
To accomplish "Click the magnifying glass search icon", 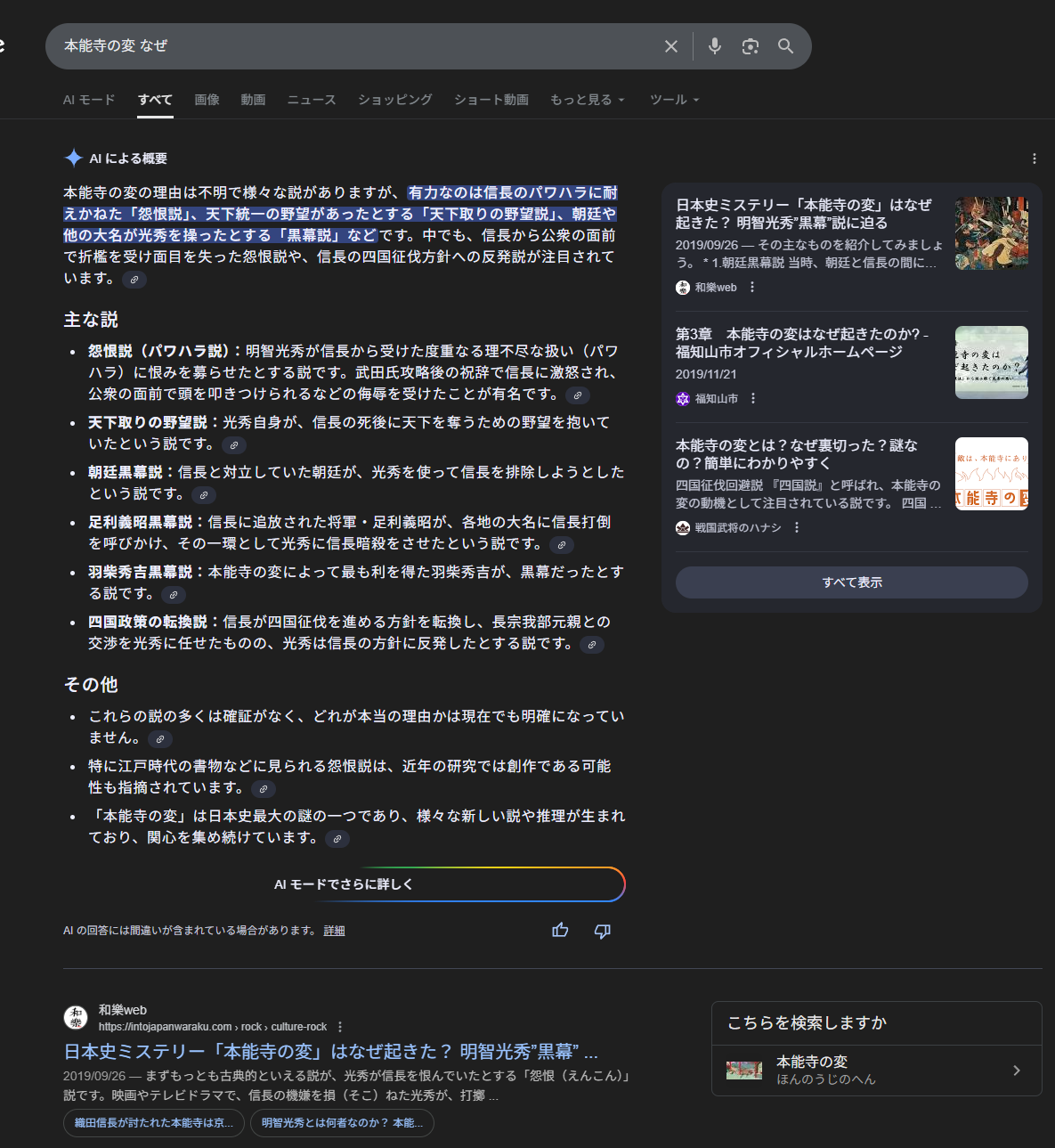I will [x=785, y=46].
